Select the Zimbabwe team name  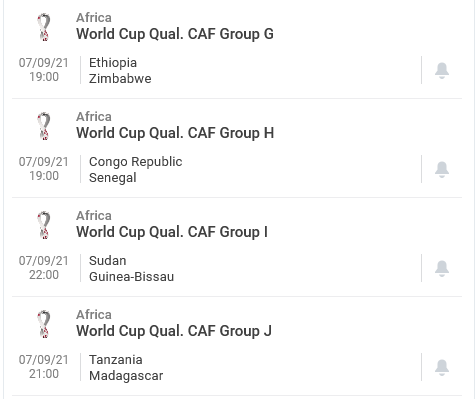tap(120, 79)
